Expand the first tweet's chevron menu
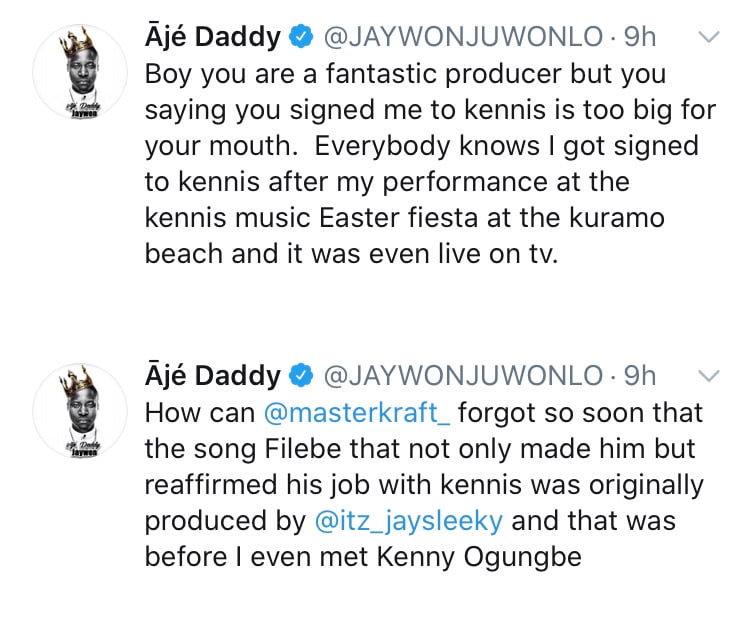The width and height of the screenshot is (750, 637). coord(707,39)
